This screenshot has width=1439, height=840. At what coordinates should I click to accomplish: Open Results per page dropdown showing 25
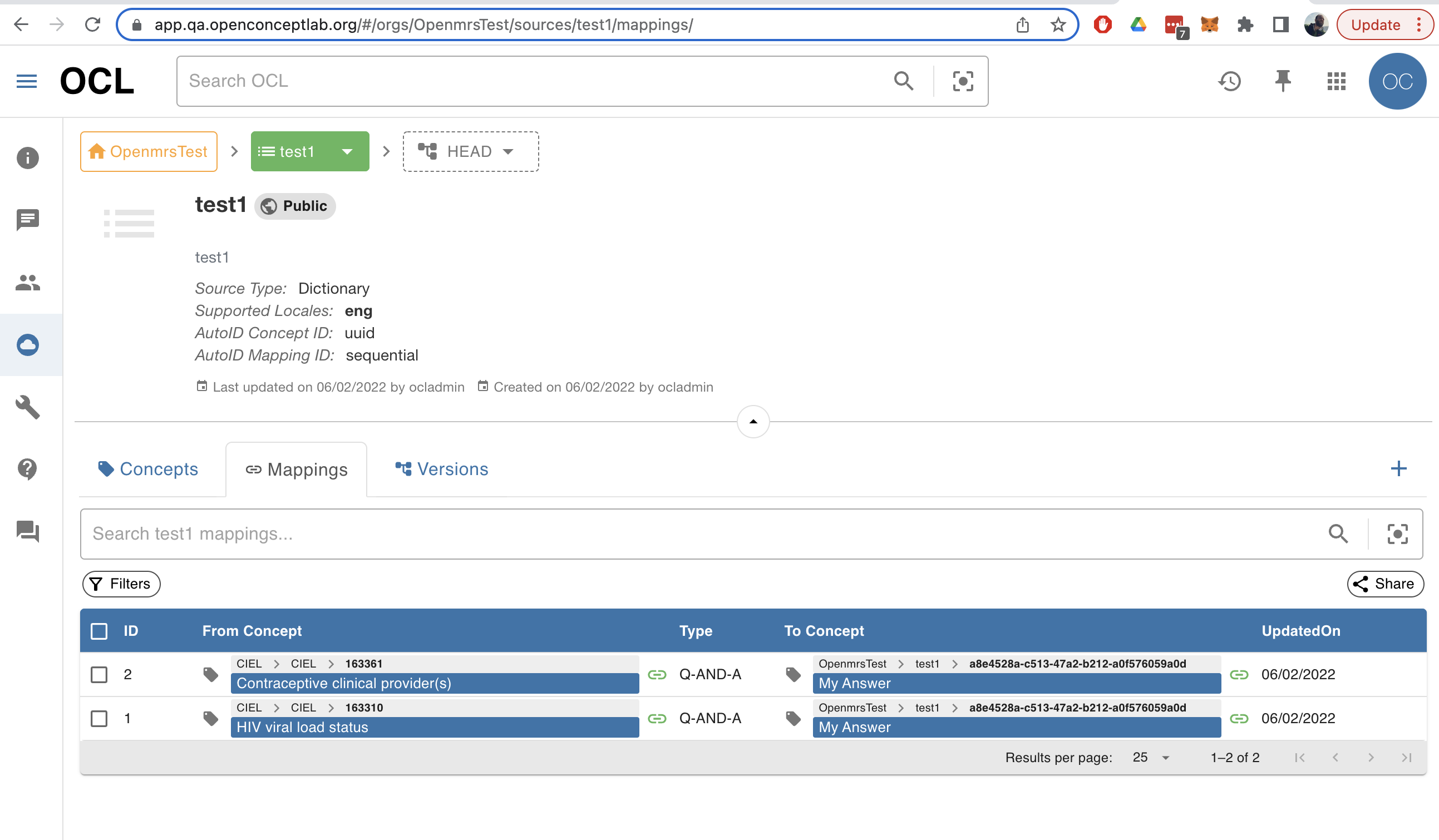point(1149,757)
